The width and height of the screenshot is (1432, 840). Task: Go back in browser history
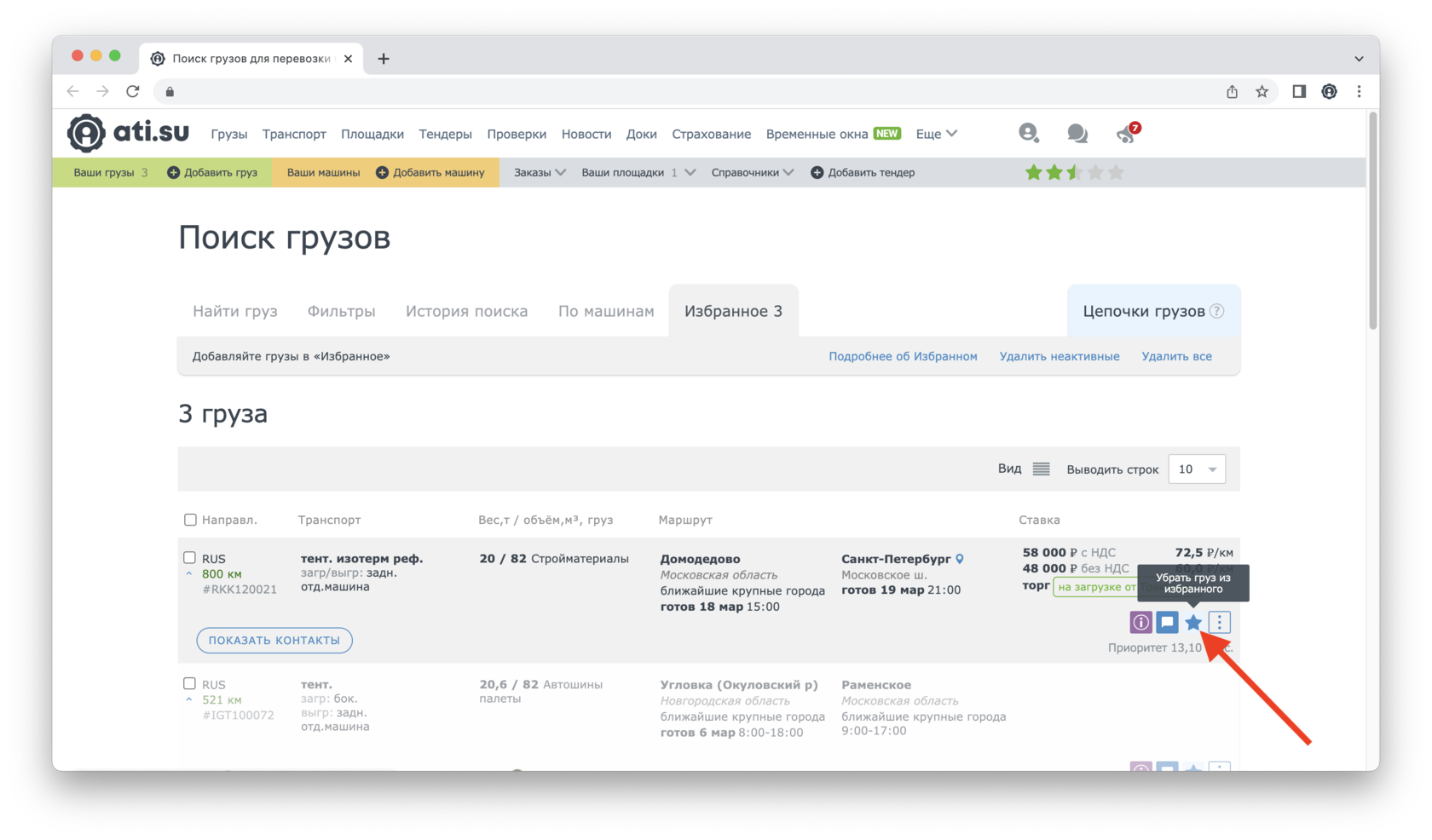(72, 91)
